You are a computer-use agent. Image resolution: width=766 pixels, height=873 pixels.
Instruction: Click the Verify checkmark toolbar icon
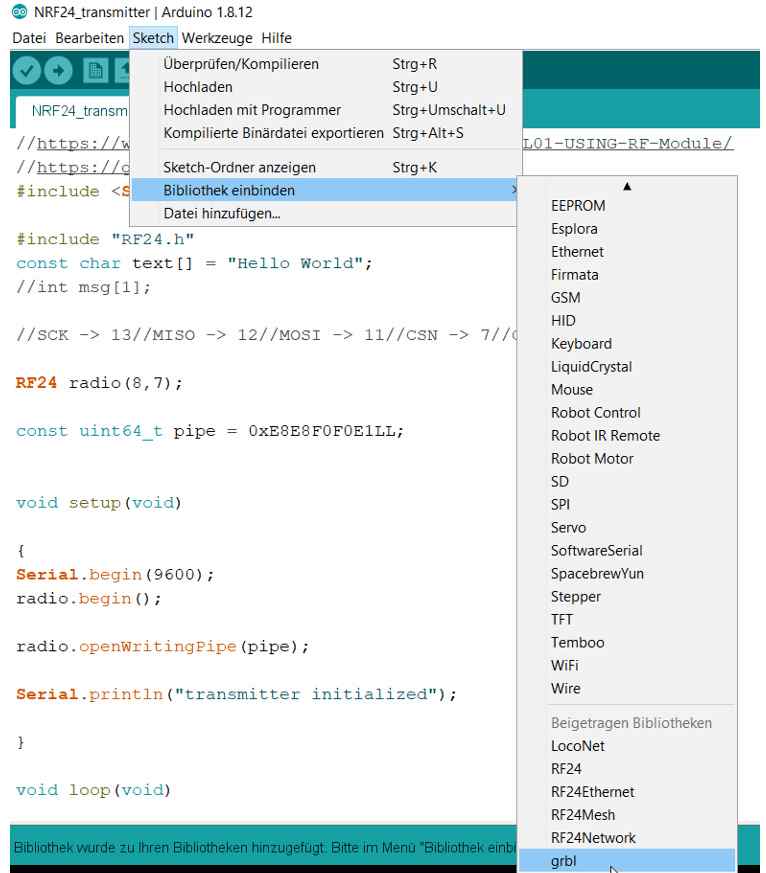point(28,72)
